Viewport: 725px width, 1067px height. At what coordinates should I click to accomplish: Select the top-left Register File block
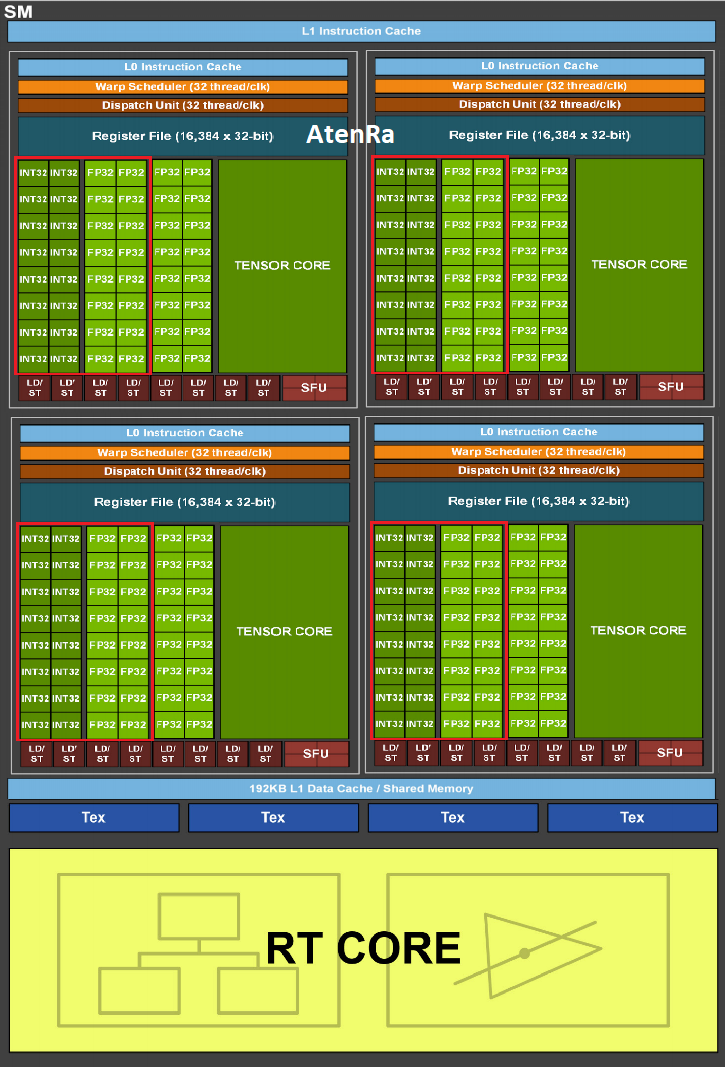(x=182, y=136)
